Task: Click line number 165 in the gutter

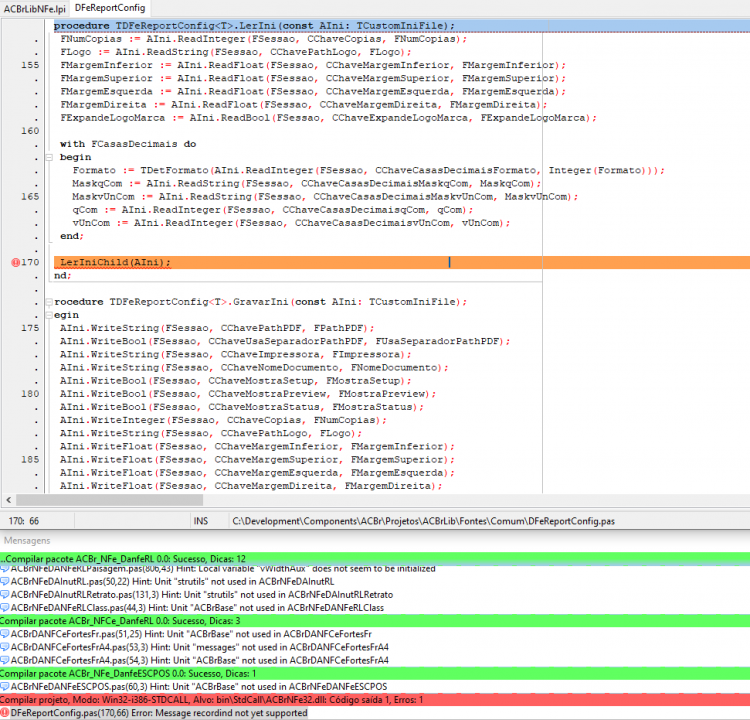Action: point(30,197)
